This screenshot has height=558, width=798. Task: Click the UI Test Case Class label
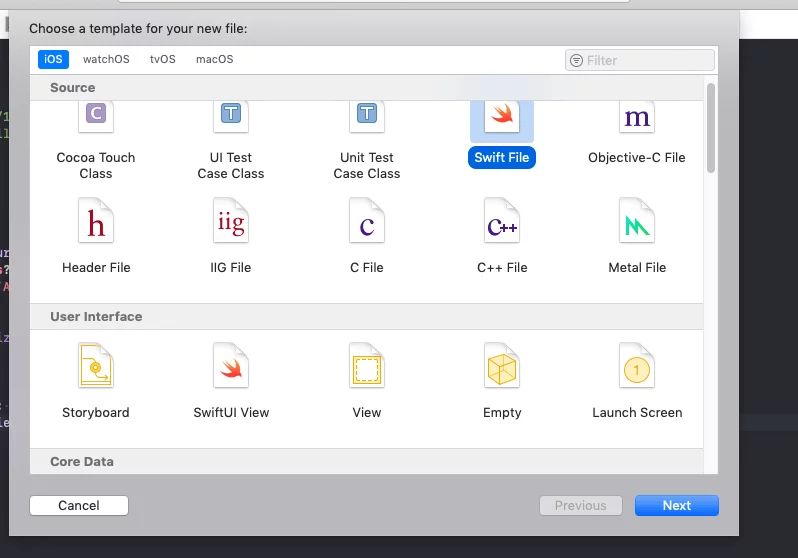coord(231,165)
